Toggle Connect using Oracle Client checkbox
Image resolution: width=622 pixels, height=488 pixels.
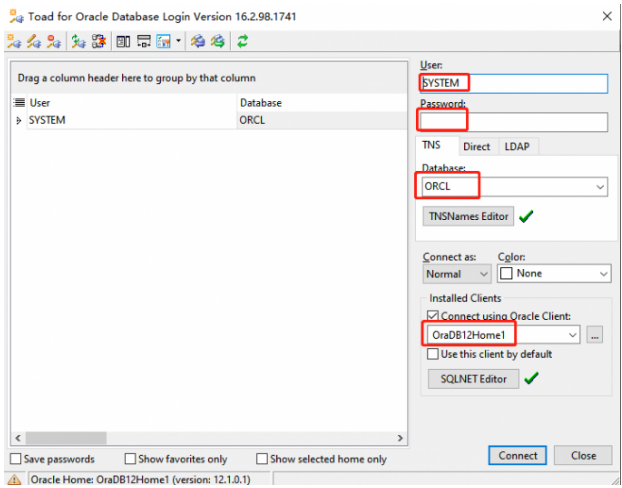(433, 316)
